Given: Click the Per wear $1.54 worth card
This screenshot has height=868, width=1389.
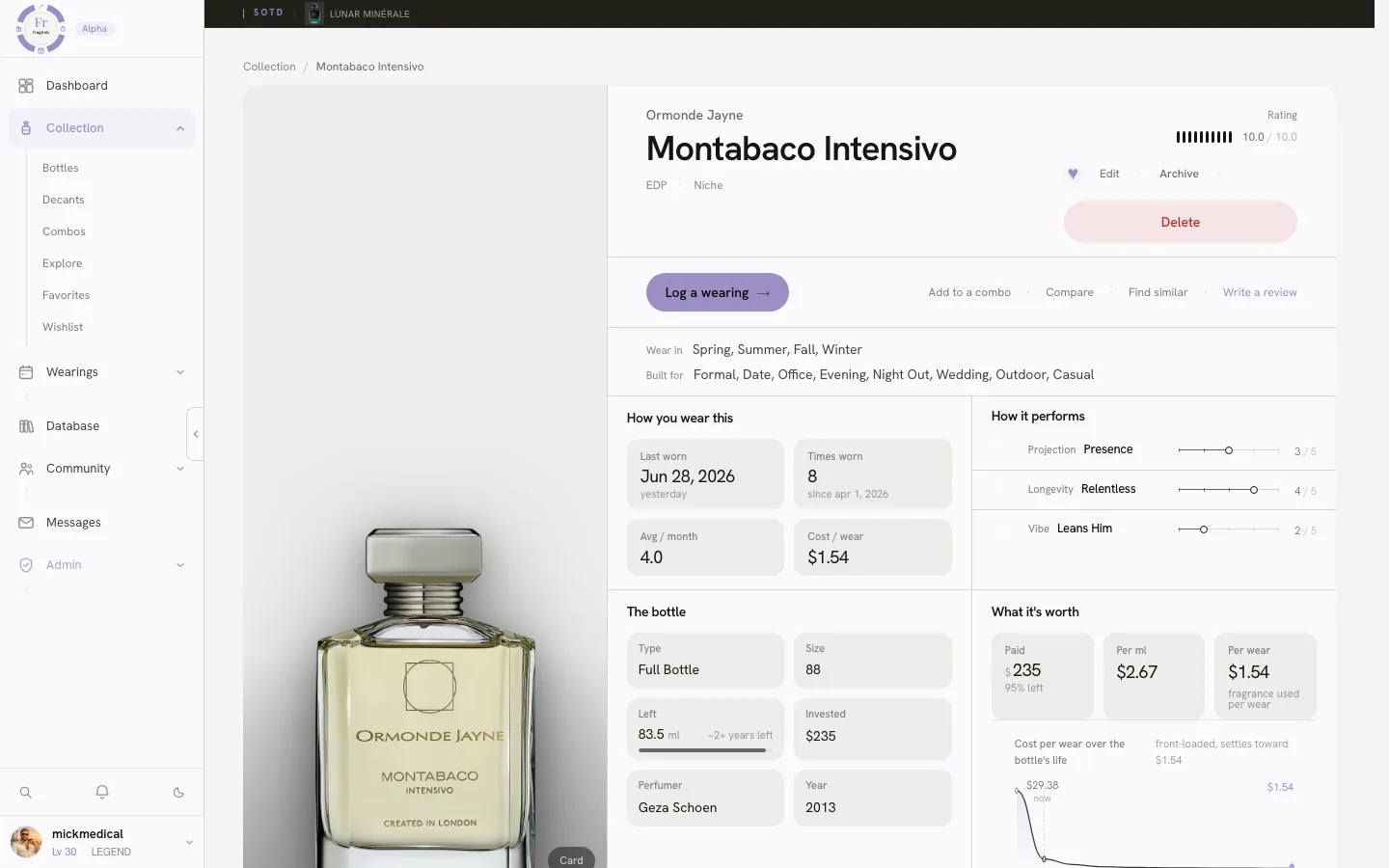Looking at the screenshot, I should pyautogui.click(x=1266, y=676).
